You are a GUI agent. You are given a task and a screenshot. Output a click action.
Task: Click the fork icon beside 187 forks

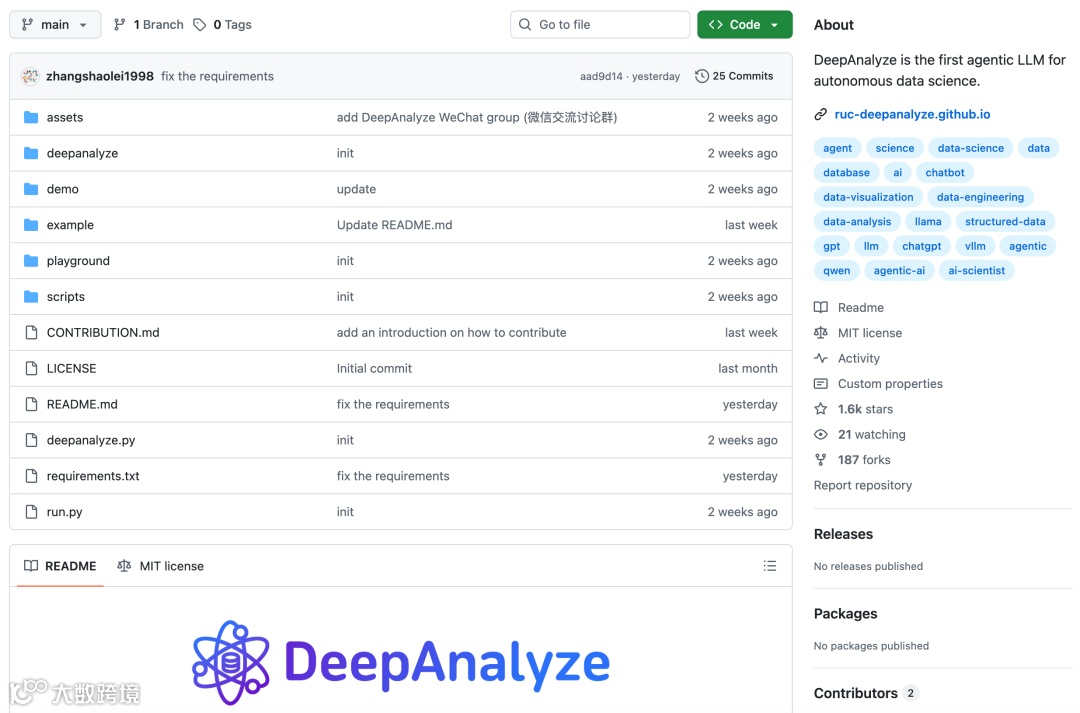click(x=820, y=460)
